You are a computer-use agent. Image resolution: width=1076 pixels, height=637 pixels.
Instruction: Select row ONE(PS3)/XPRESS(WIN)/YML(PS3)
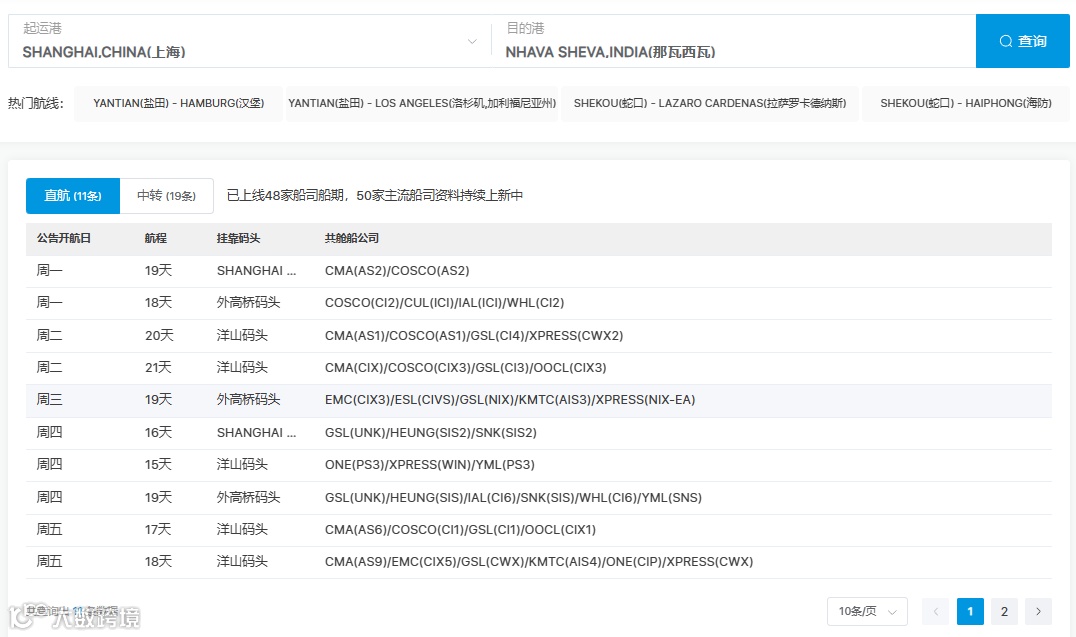coord(539,465)
